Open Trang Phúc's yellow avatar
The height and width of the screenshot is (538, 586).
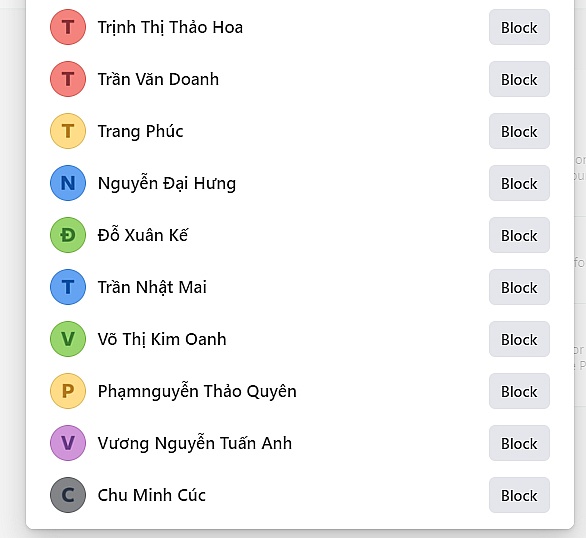pos(68,131)
